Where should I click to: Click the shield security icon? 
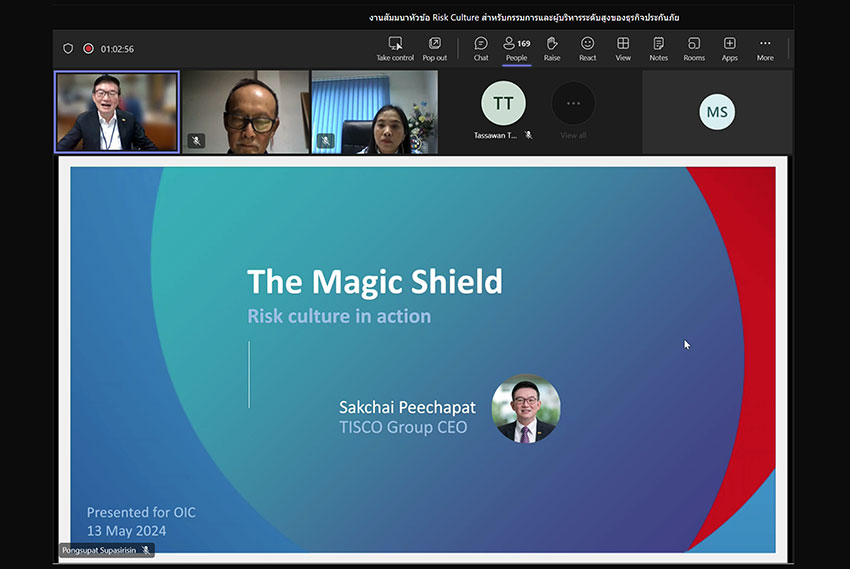click(68, 48)
